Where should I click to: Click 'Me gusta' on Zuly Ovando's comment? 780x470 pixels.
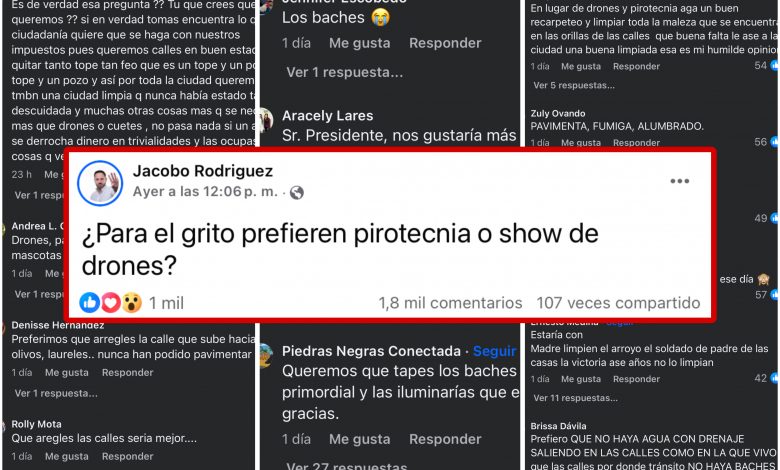(x=581, y=143)
